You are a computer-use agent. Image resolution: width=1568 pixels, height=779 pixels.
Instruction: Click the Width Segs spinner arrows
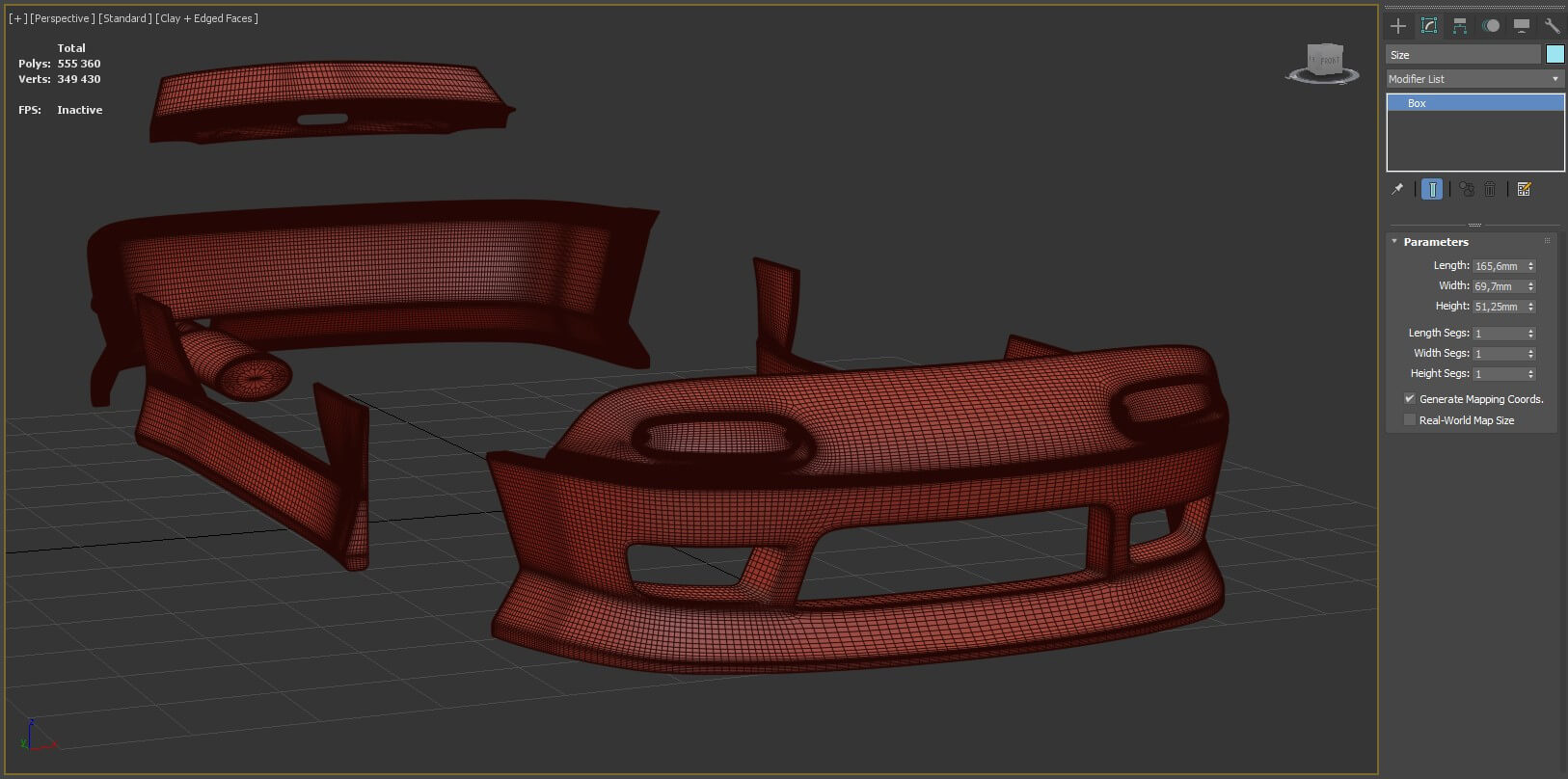(x=1530, y=354)
